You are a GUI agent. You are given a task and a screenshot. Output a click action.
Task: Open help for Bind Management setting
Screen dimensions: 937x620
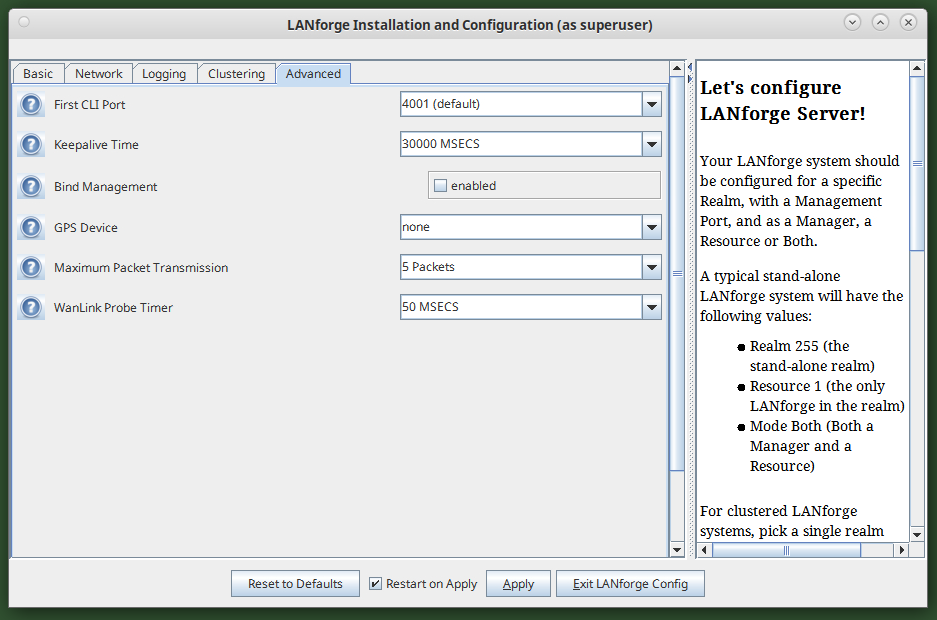[x=31, y=186]
